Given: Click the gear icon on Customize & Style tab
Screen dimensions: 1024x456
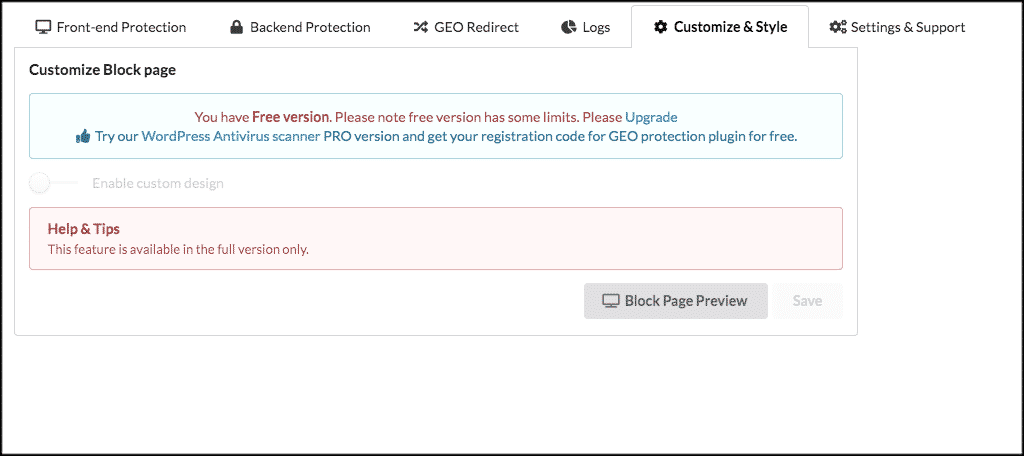Looking at the screenshot, I should (x=661, y=27).
